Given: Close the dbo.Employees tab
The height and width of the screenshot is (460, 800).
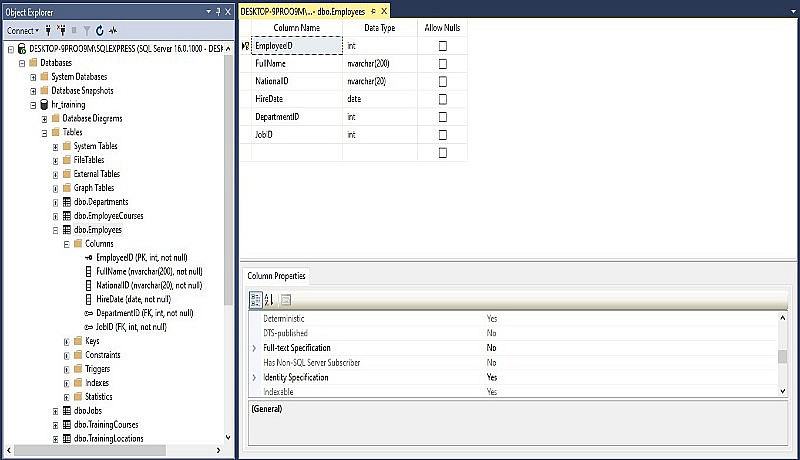Looking at the screenshot, I should click(x=384, y=11).
